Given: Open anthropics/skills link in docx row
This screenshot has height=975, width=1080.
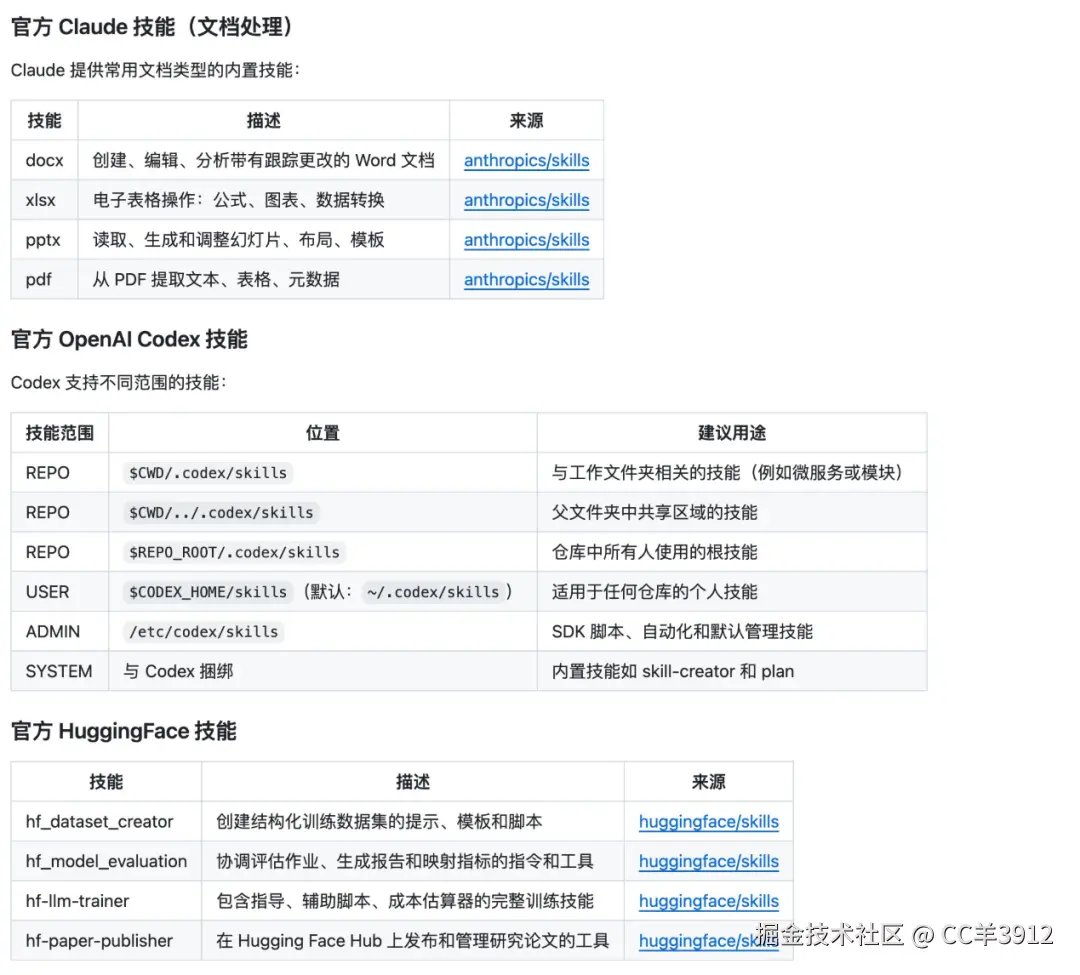Looking at the screenshot, I should pyautogui.click(x=526, y=160).
